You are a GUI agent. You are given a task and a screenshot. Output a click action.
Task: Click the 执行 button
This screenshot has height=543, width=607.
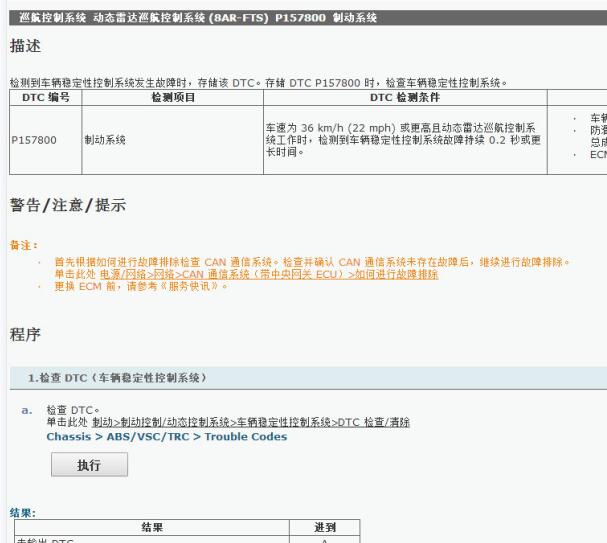(89, 464)
